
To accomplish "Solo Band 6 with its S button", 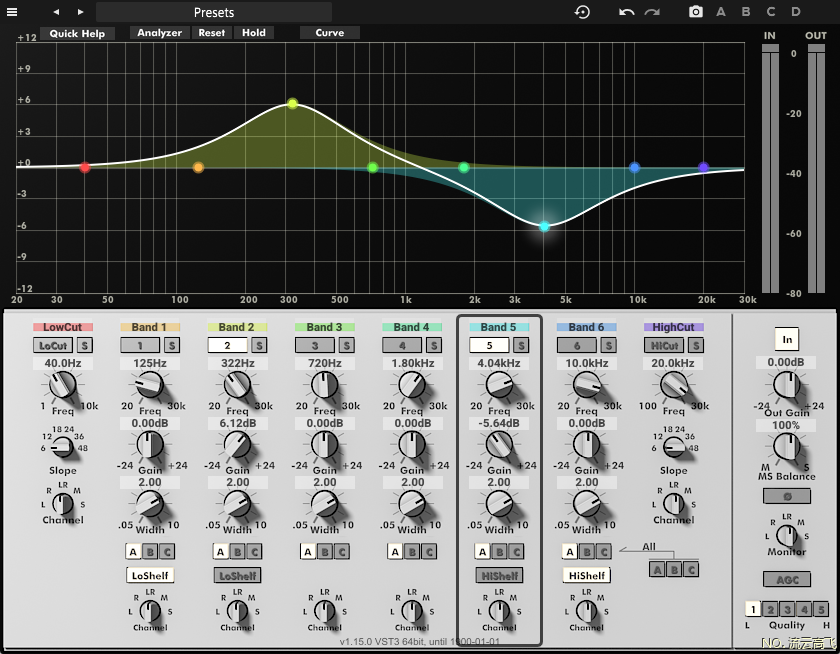I will pos(609,345).
